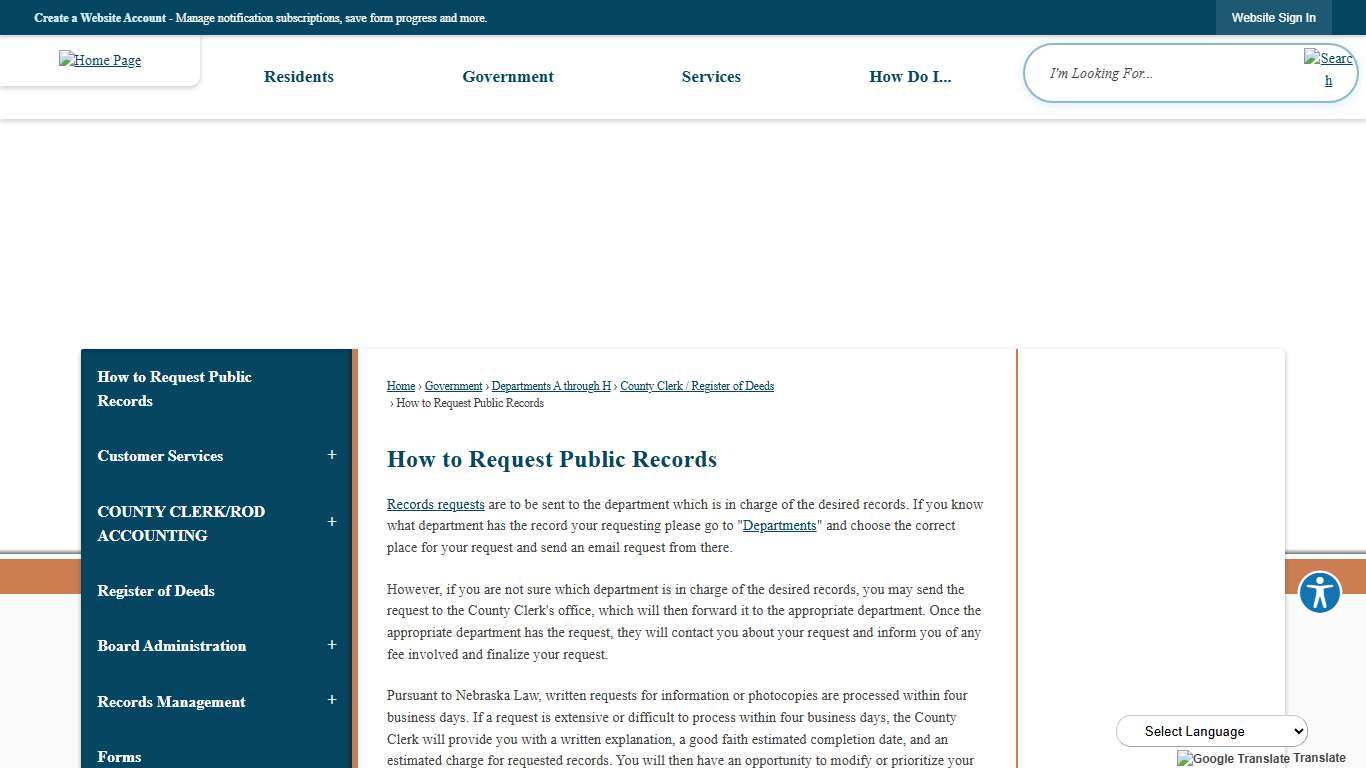The width and height of the screenshot is (1366, 768).
Task: Follow the Records requests link
Action: pyautogui.click(x=435, y=504)
